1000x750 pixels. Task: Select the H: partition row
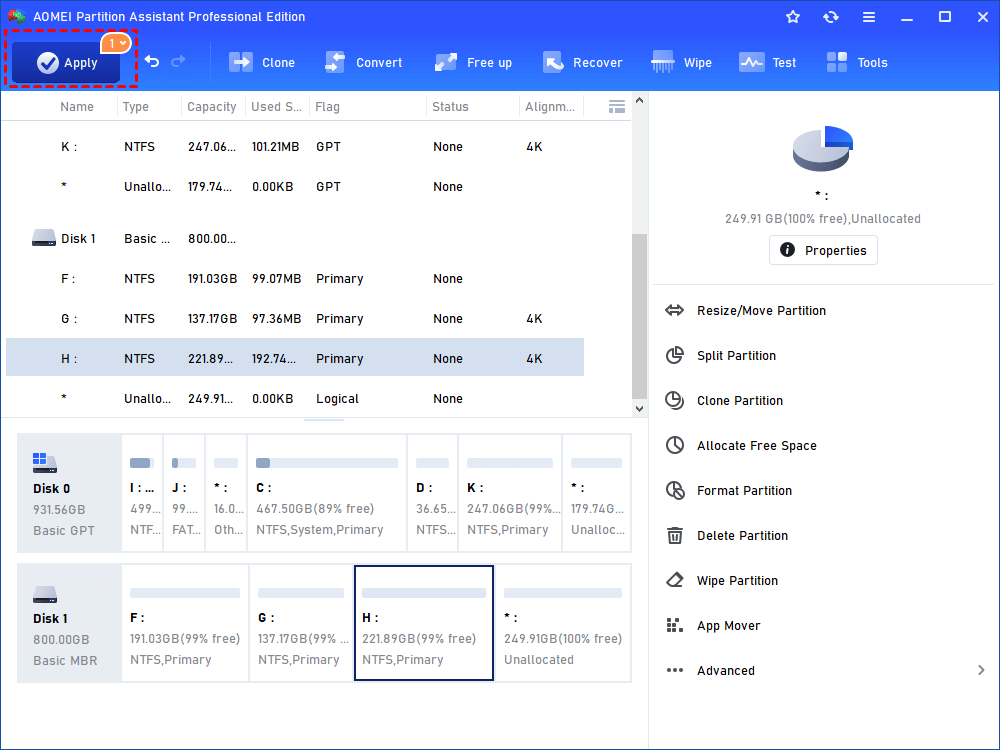pos(295,358)
